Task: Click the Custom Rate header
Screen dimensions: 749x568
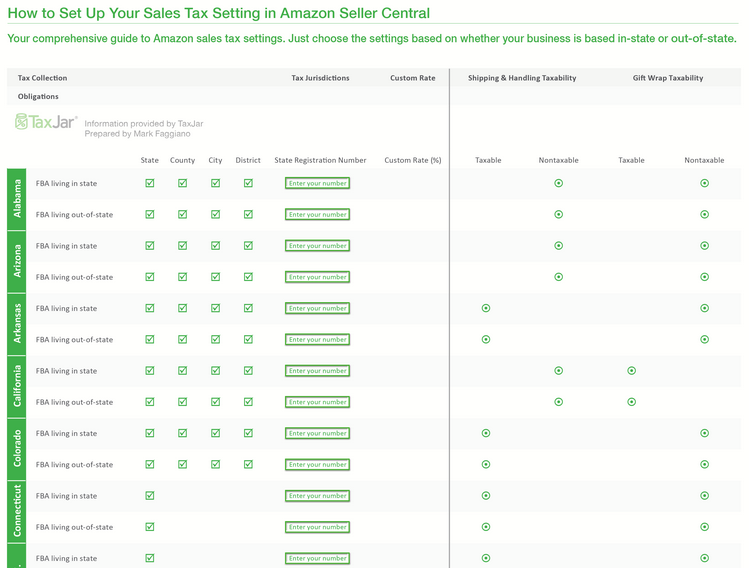Action: 413,78
